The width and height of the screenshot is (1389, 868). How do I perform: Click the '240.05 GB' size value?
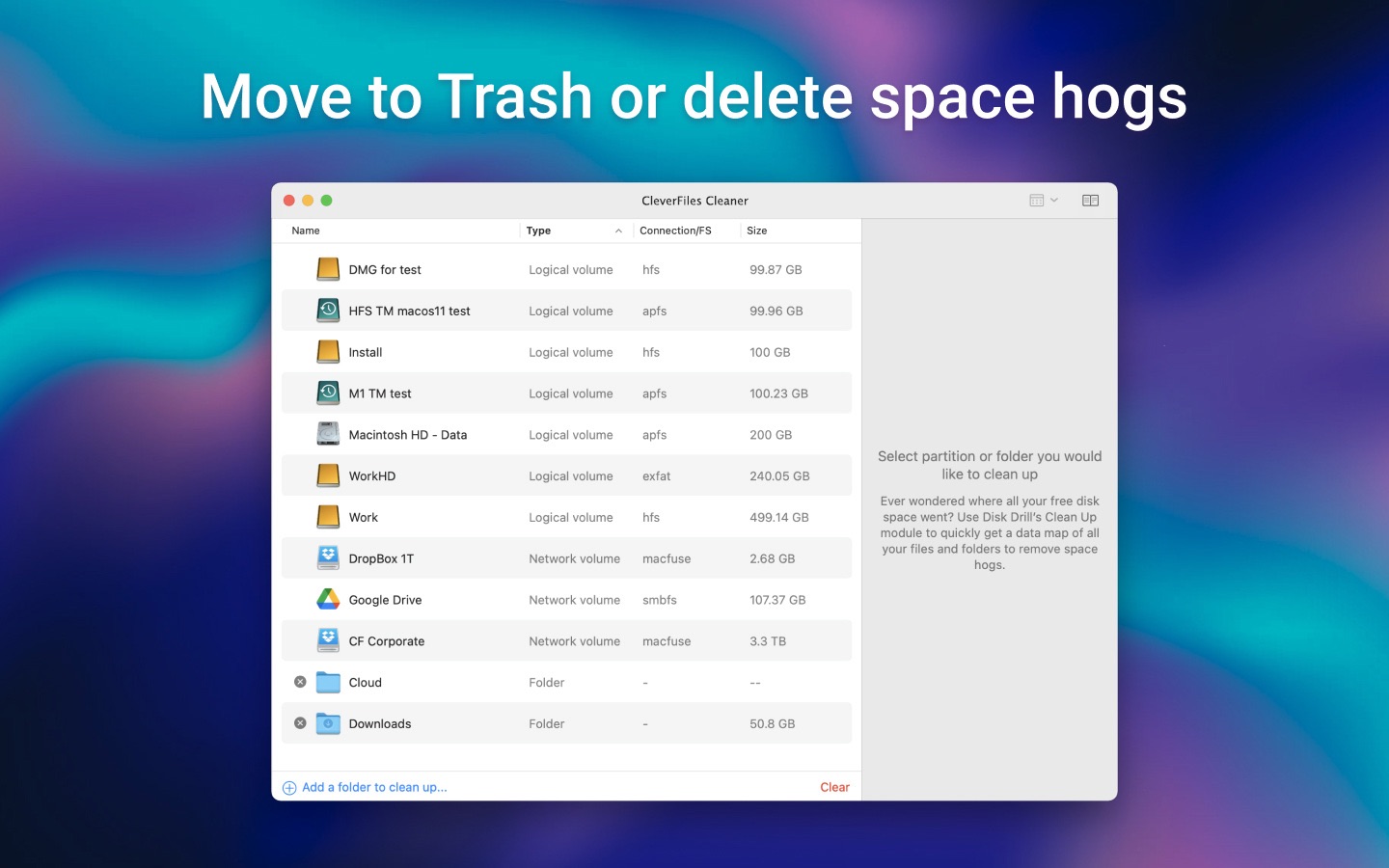779,475
